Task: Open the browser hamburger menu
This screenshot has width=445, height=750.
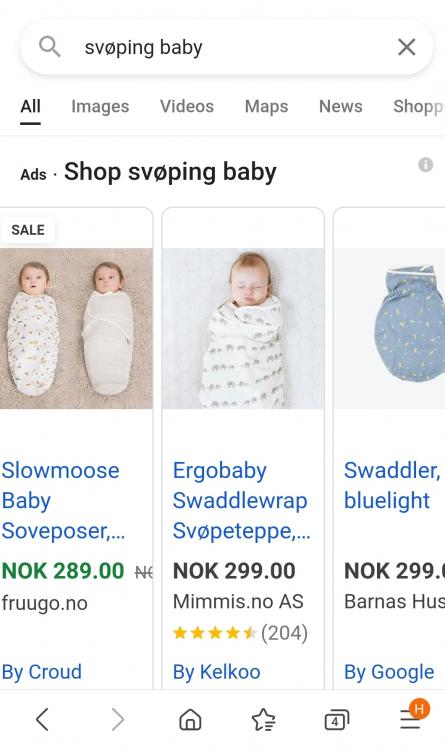Action: pyautogui.click(x=412, y=717)
